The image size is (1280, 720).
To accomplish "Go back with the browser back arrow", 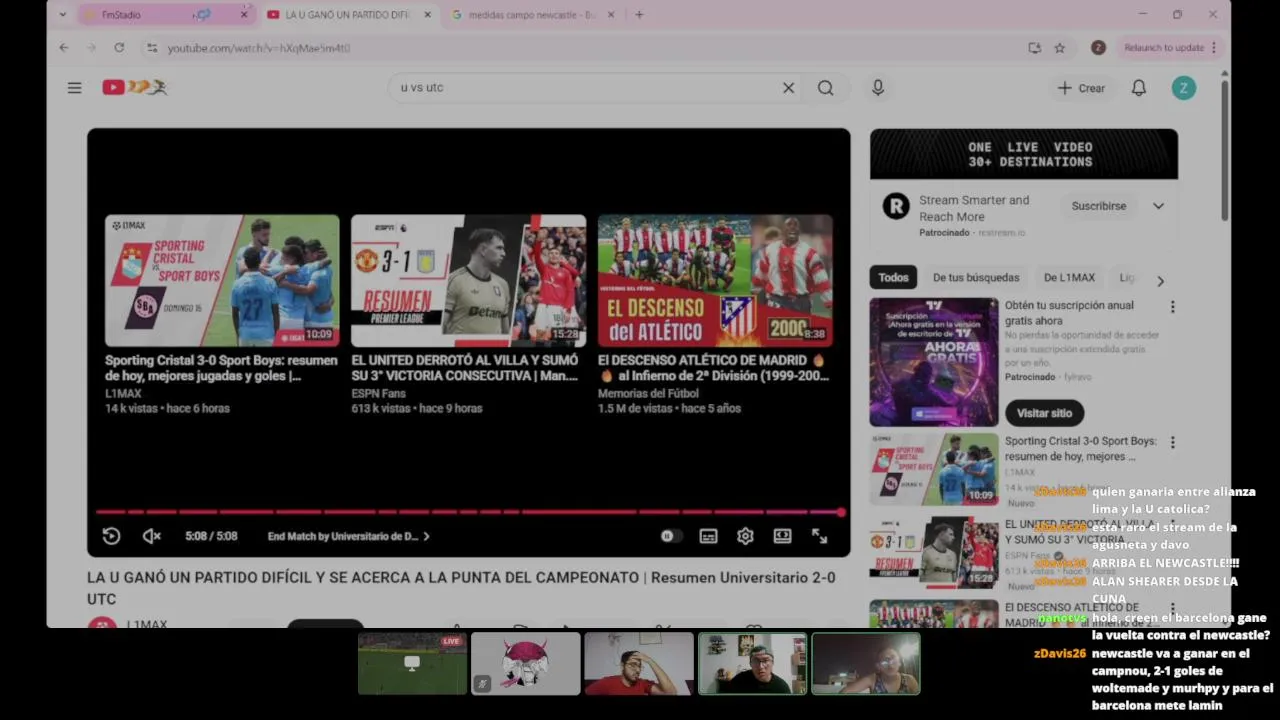I will [x=64, y=48].
